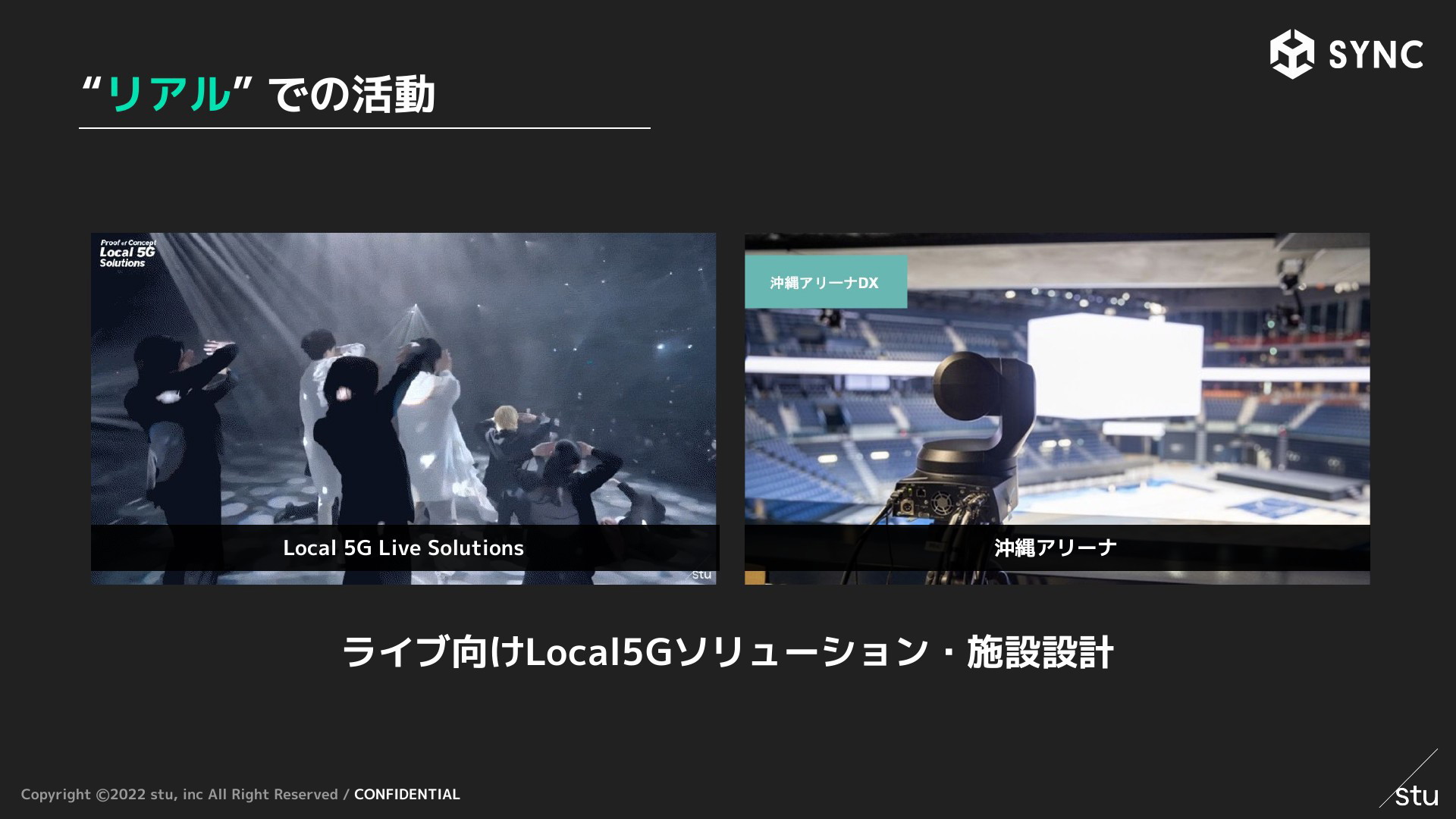Click the CONFIDENTIAL footer text

407,794
